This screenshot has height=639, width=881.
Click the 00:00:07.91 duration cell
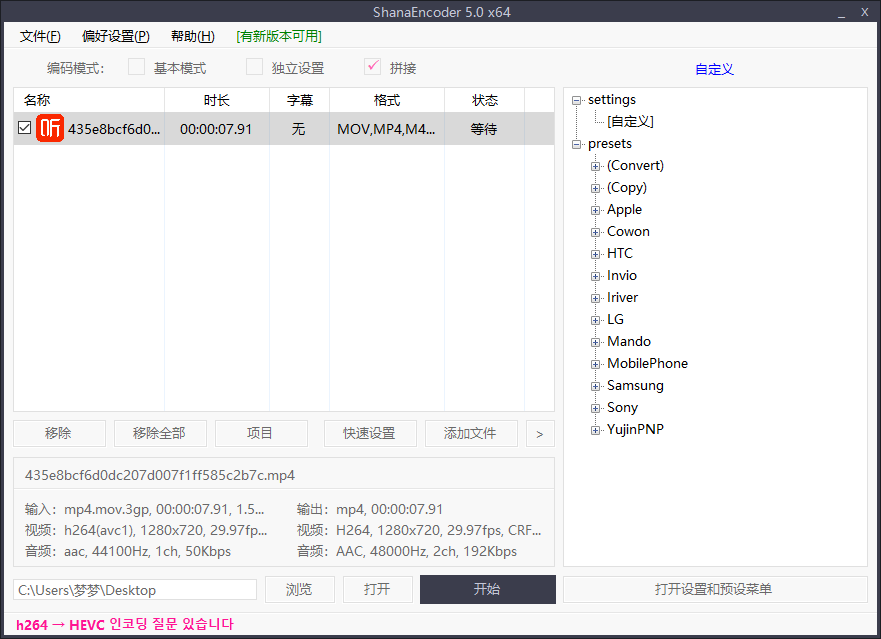(x=216, y=129)
